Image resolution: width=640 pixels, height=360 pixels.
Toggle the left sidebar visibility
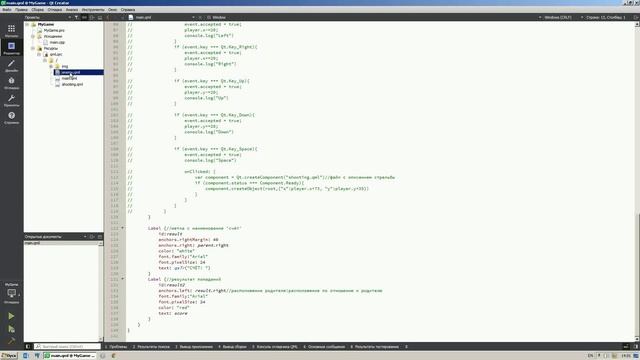(x=28, y=347)
